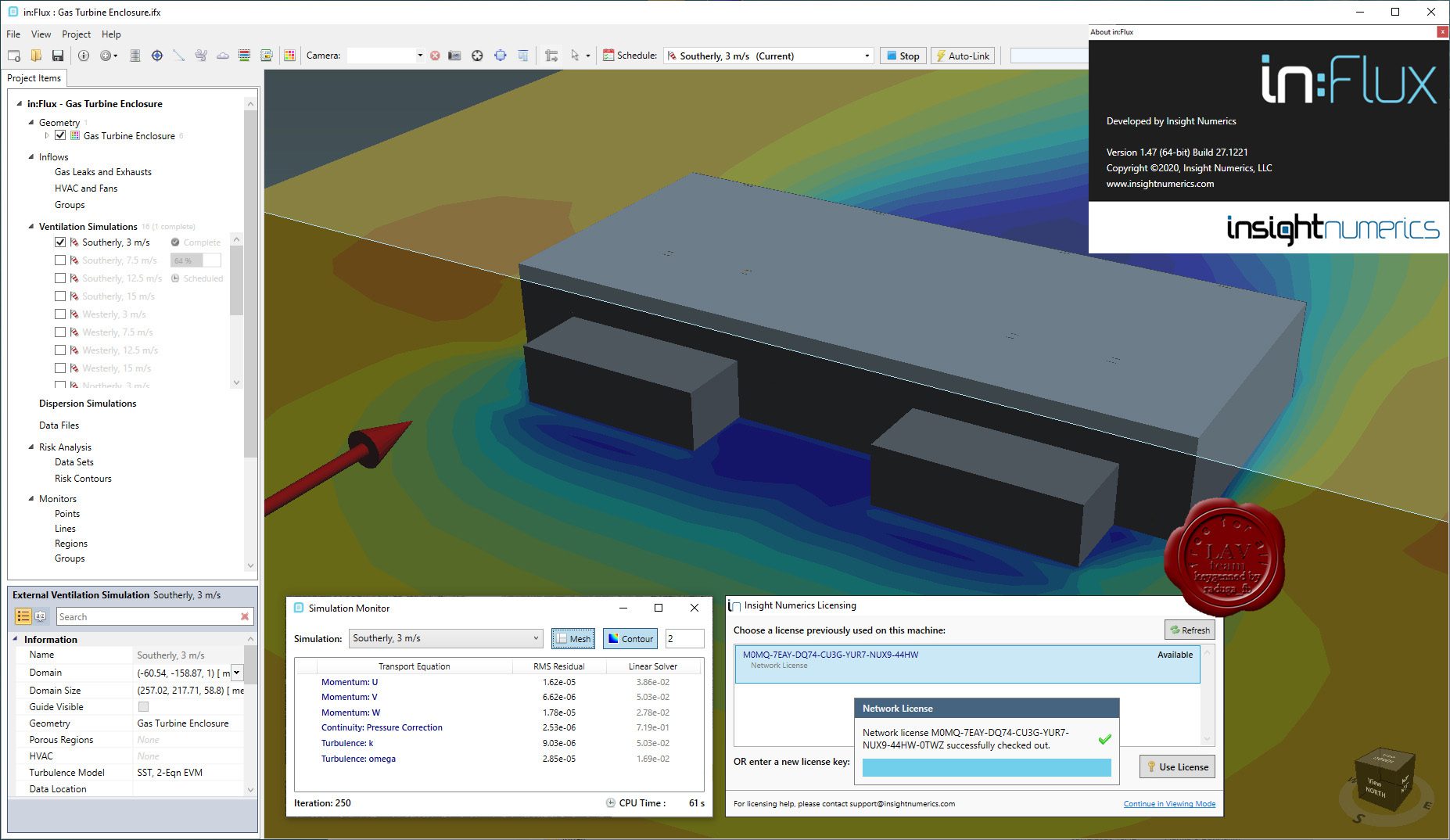Select Dispersion Simulations in the project tree
The height and width of the screenshot is (840, 1450).
click(88, 404)
